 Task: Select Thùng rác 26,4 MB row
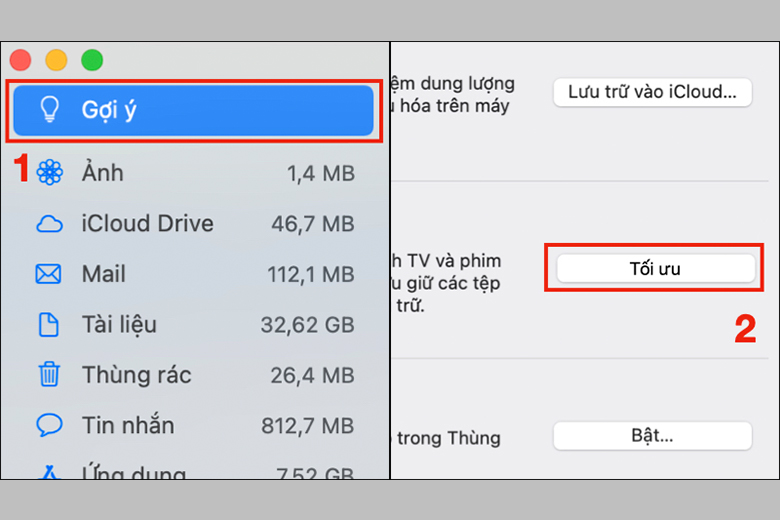point(195,375)
